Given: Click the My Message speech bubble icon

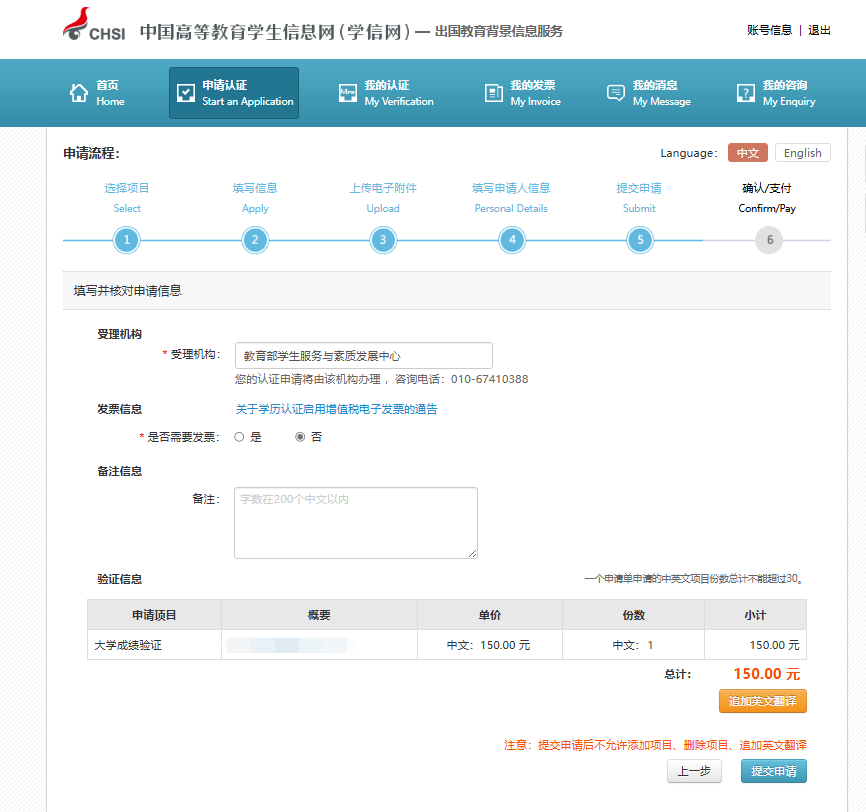Looking at the screenshot, I should 616,93.
